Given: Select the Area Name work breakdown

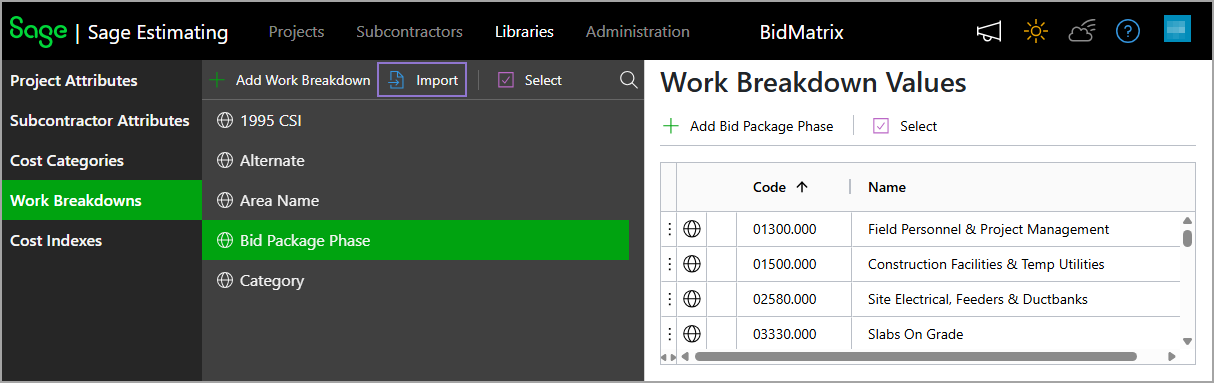Looking at the screenshot, I should click(x=416, y=201).
